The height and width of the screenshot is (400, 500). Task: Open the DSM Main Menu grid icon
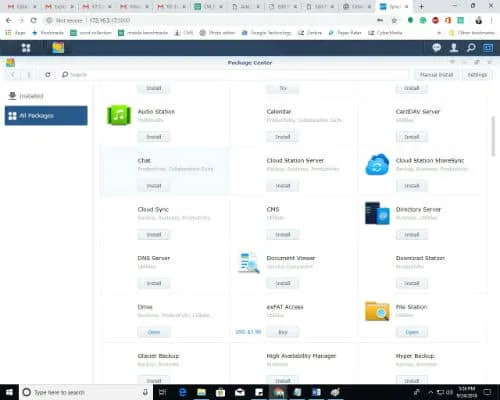coord(26,48)
